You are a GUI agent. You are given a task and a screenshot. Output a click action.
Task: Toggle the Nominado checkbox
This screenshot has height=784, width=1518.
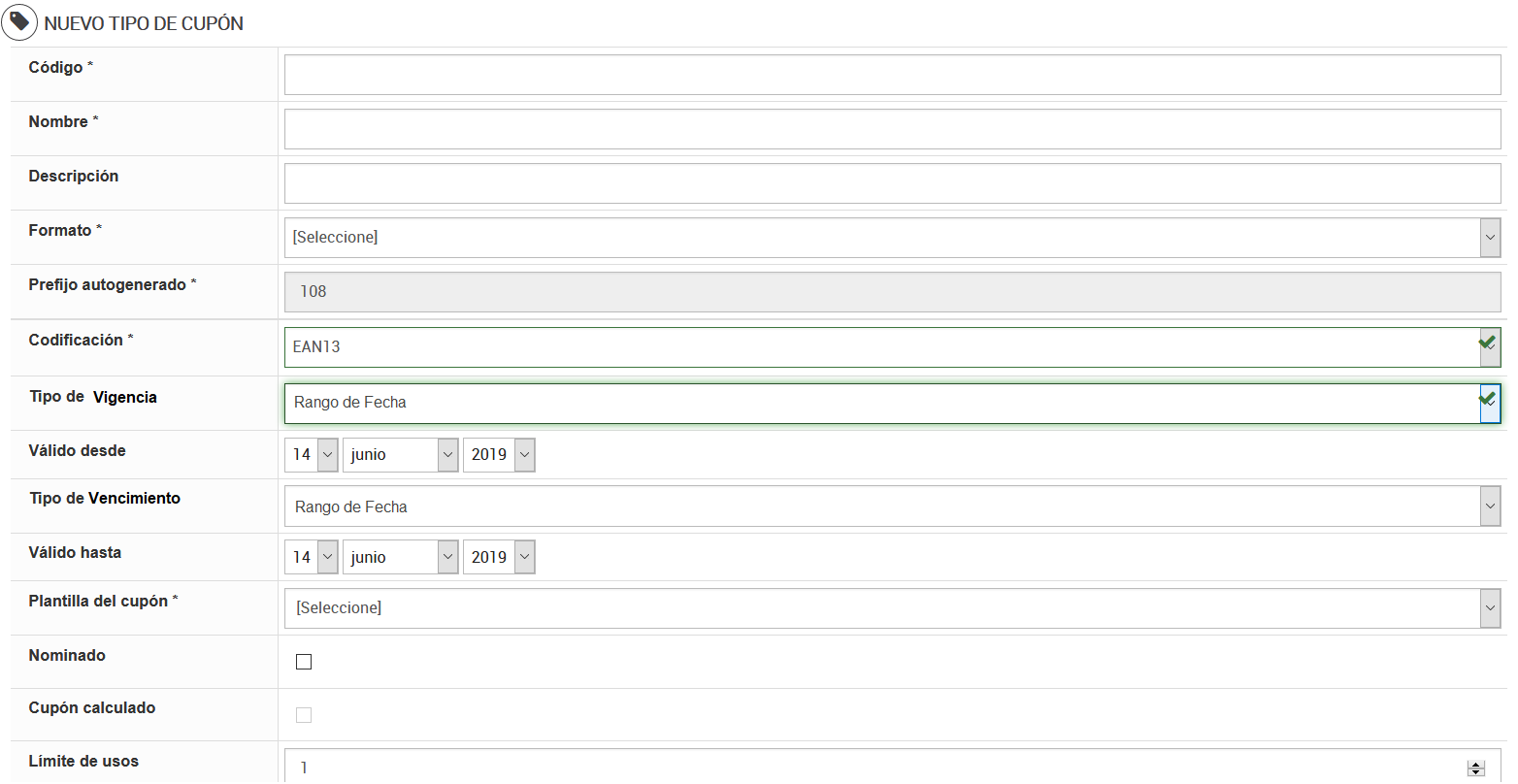click(304, 662)
